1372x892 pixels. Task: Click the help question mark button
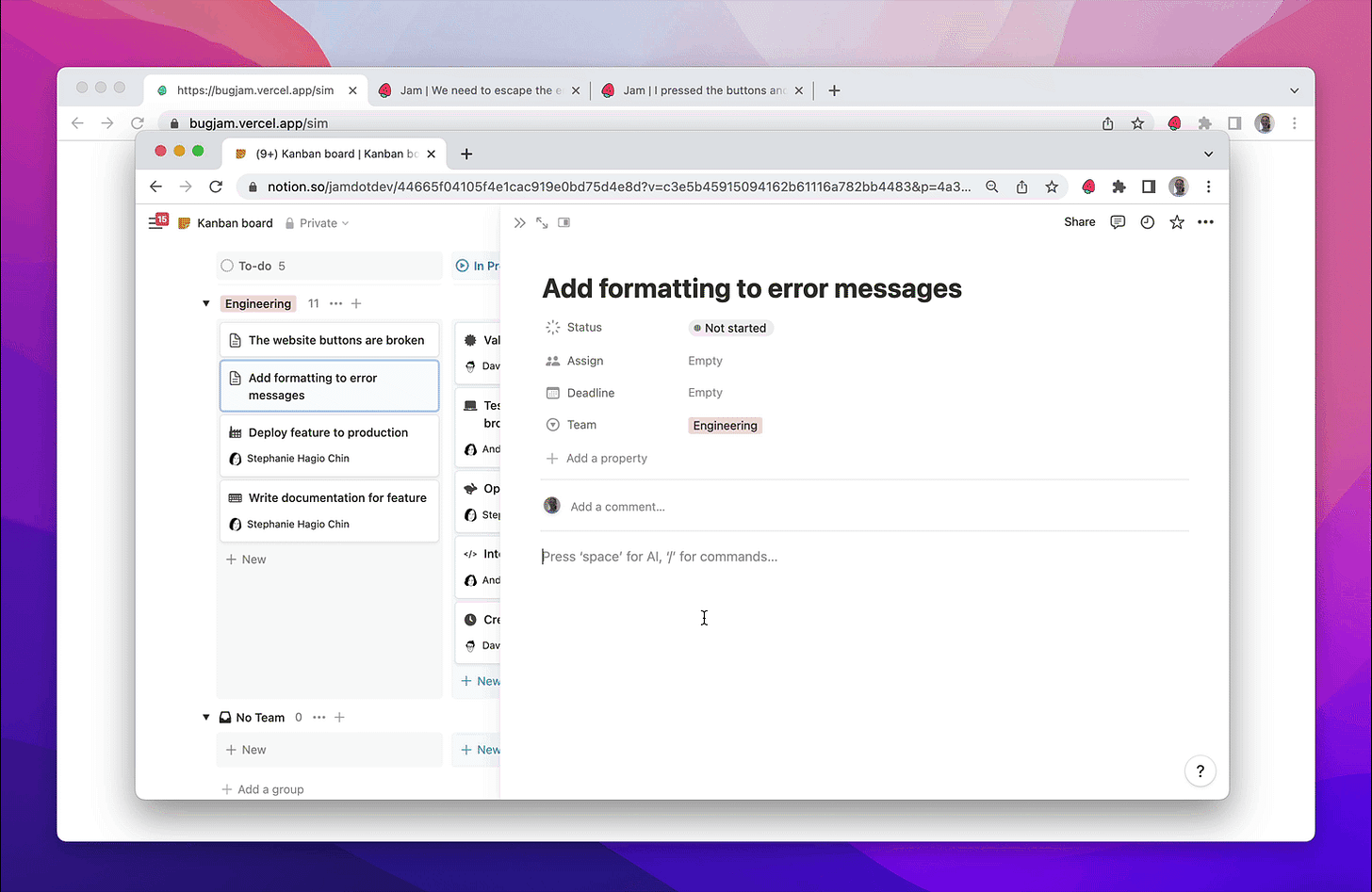point(1200,771)
